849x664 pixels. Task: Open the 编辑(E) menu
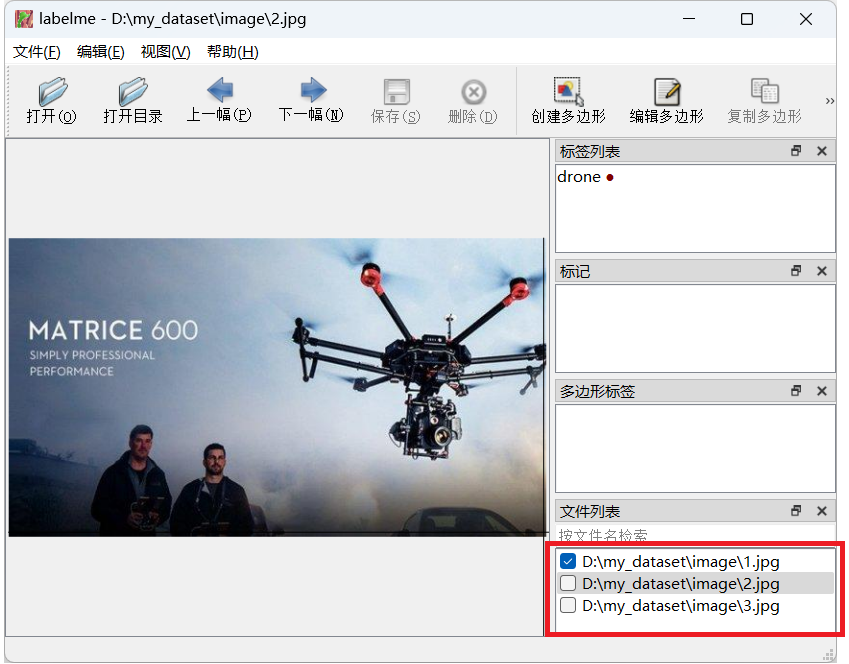(x=101, y=52)
